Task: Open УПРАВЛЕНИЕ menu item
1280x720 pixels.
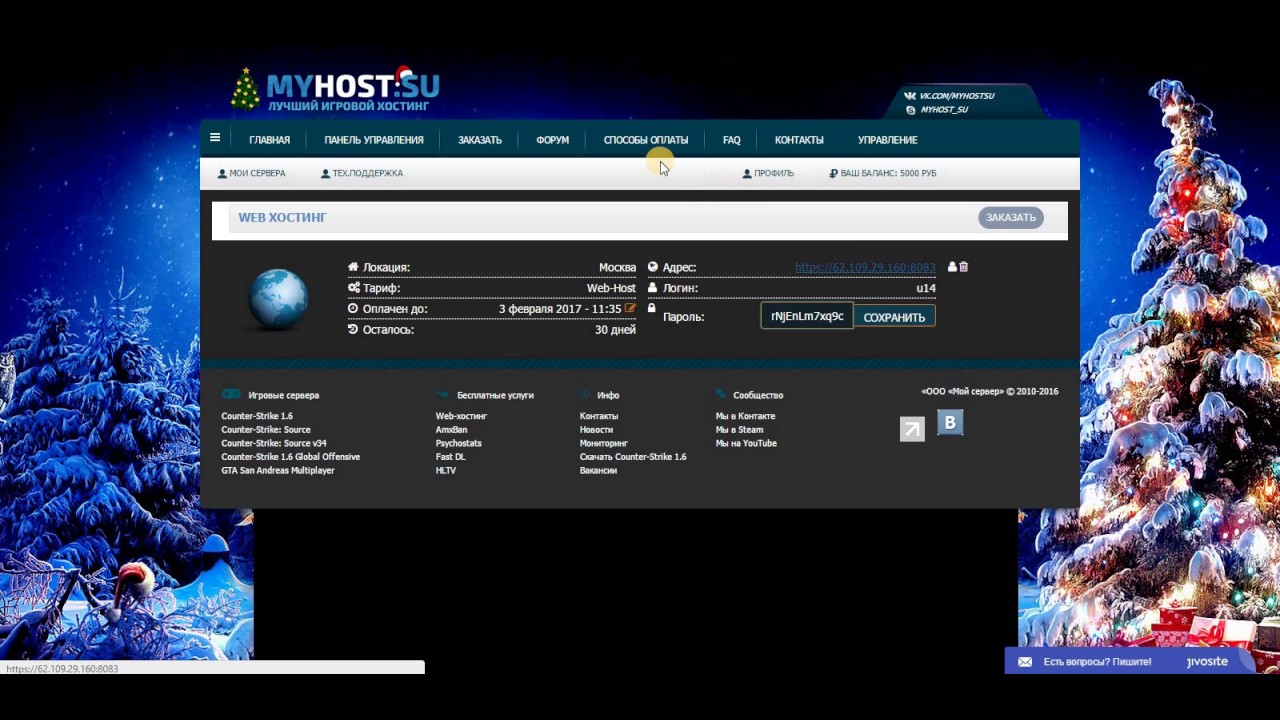Action: click(887, 140)
